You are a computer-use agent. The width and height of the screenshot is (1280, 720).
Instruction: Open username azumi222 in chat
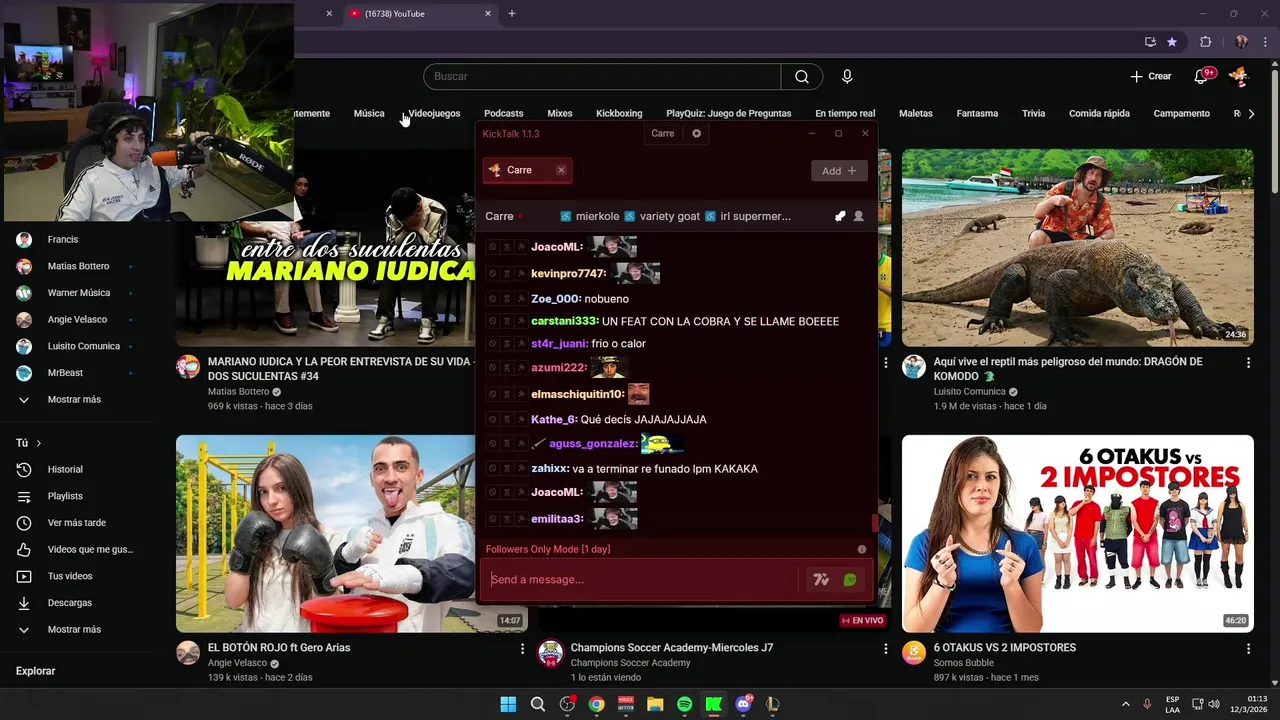click(558, 367)
